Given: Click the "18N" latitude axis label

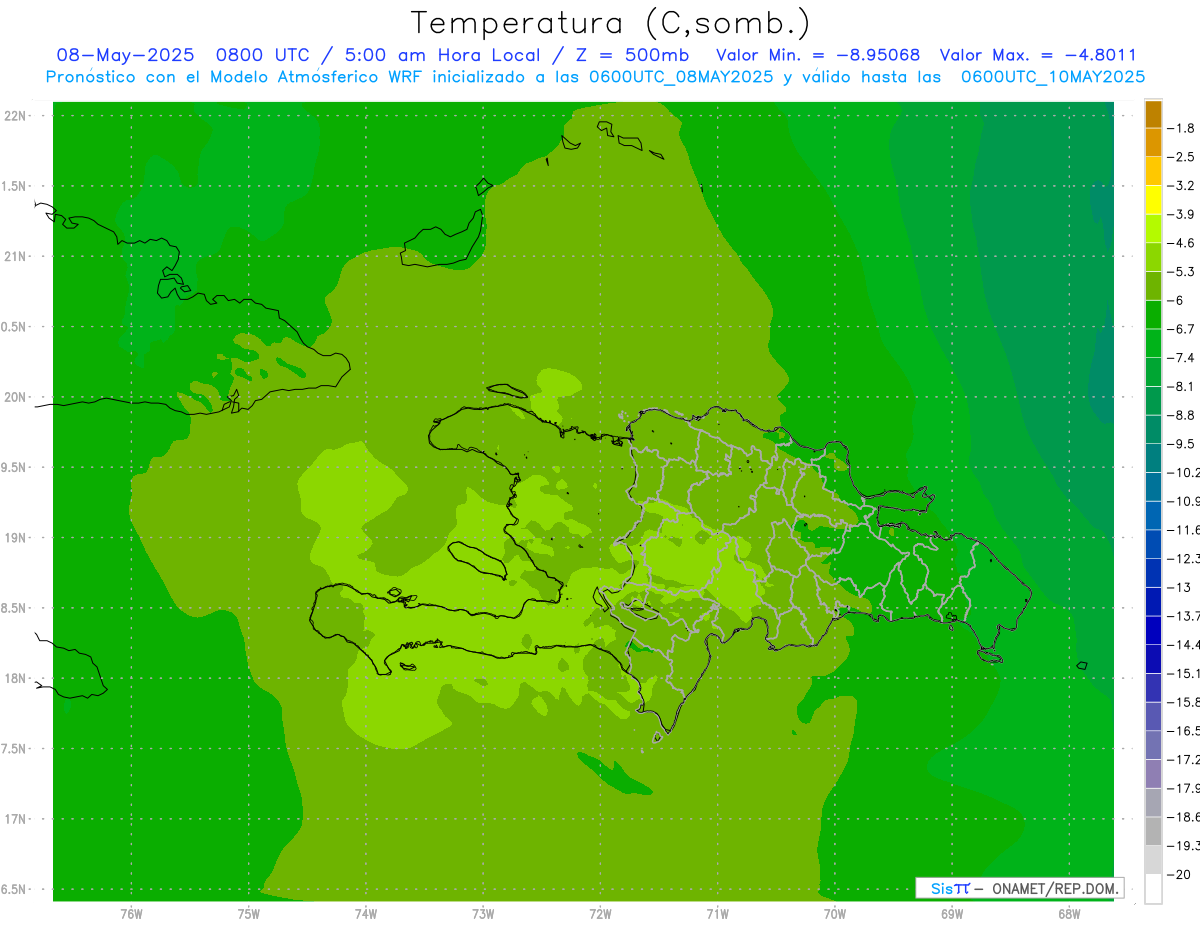Looking at the screenshot, I should pyautogui.click(x=16, y=679).
